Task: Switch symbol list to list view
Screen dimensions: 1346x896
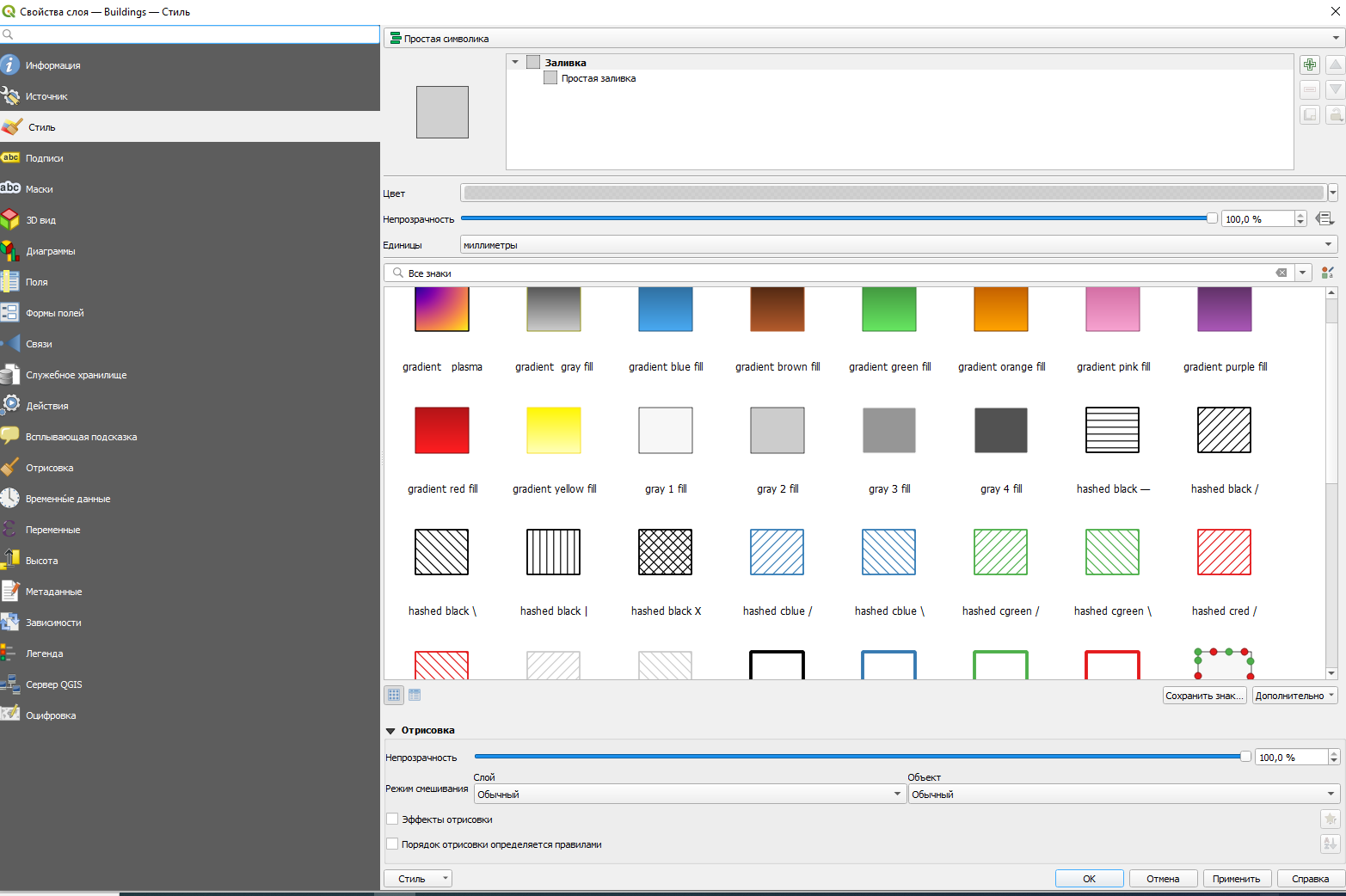Action: pyautogui.click(x=415, y=695)
